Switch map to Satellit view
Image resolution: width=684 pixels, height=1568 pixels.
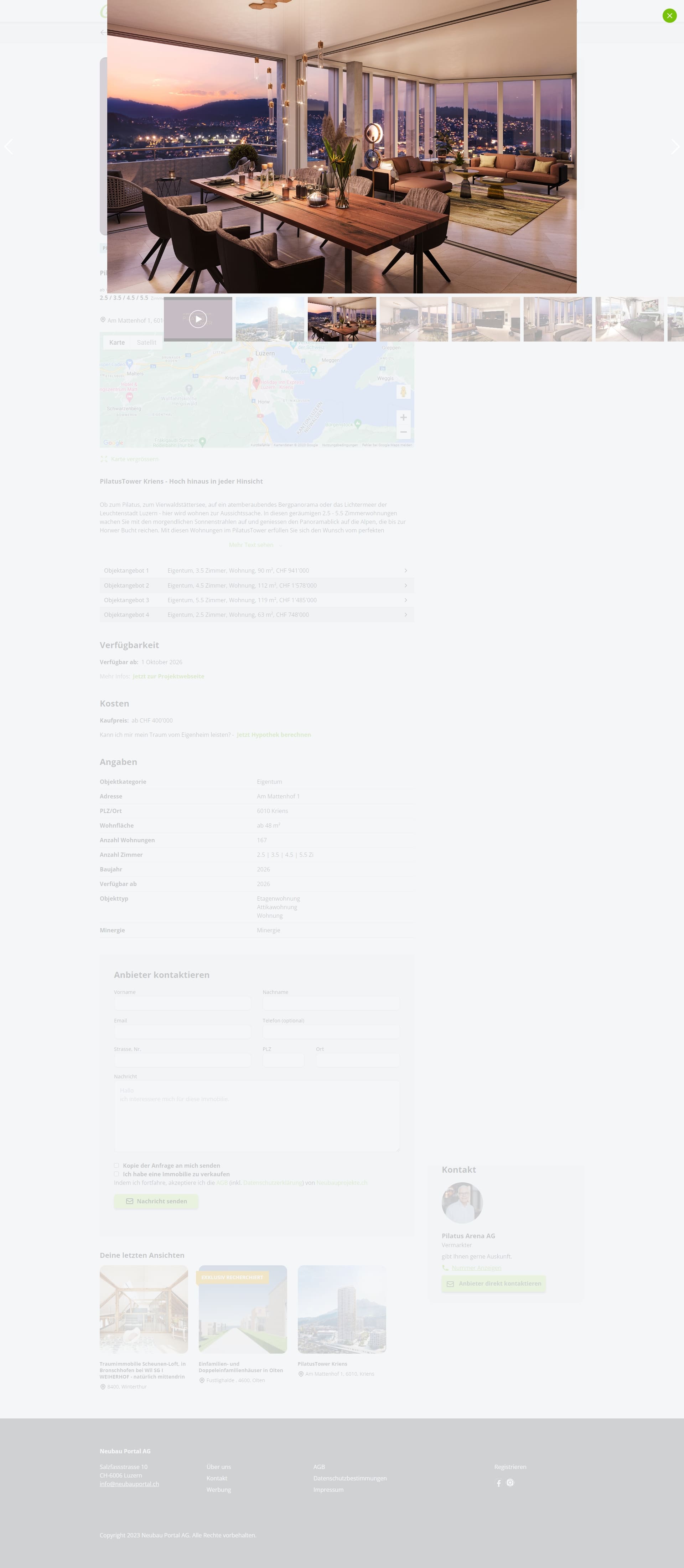coord(146,343)
